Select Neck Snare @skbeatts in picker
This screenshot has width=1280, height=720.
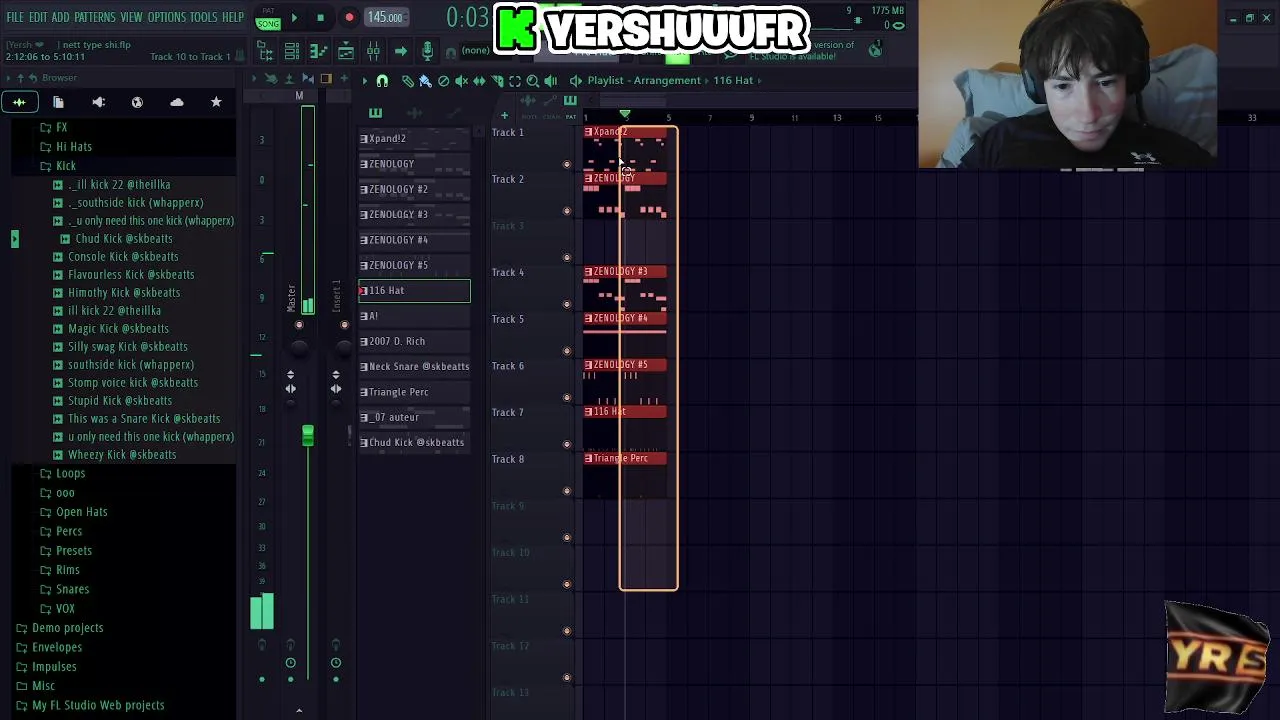point(414,366)
